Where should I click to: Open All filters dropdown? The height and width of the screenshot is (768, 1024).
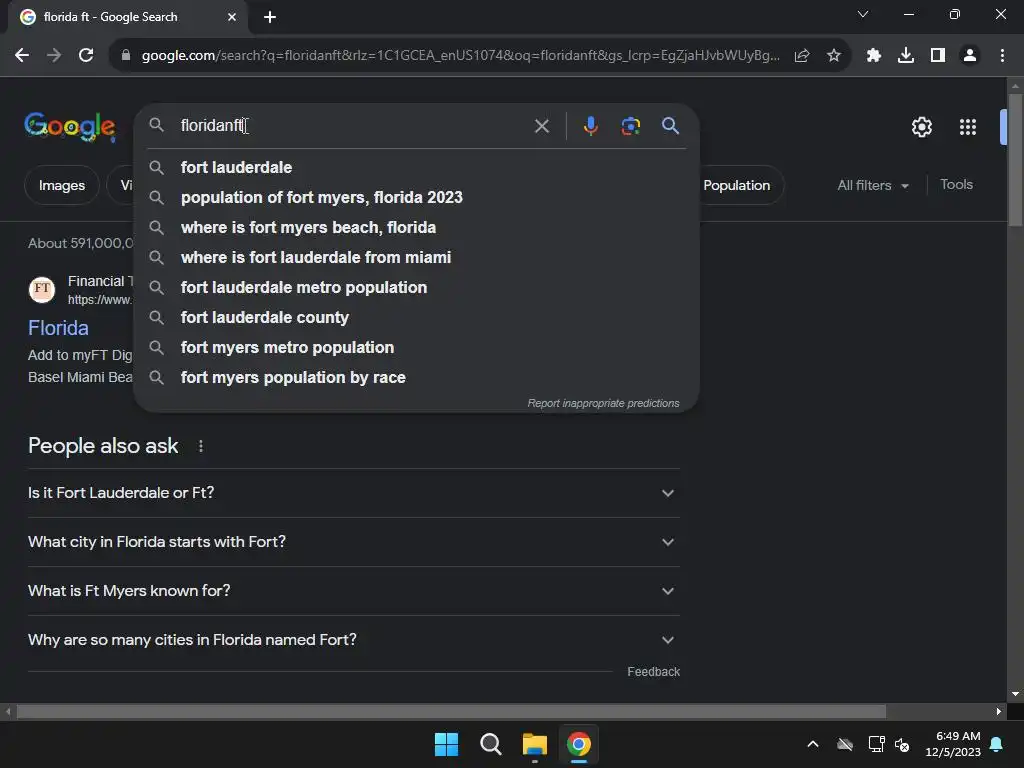pos(873,185)
